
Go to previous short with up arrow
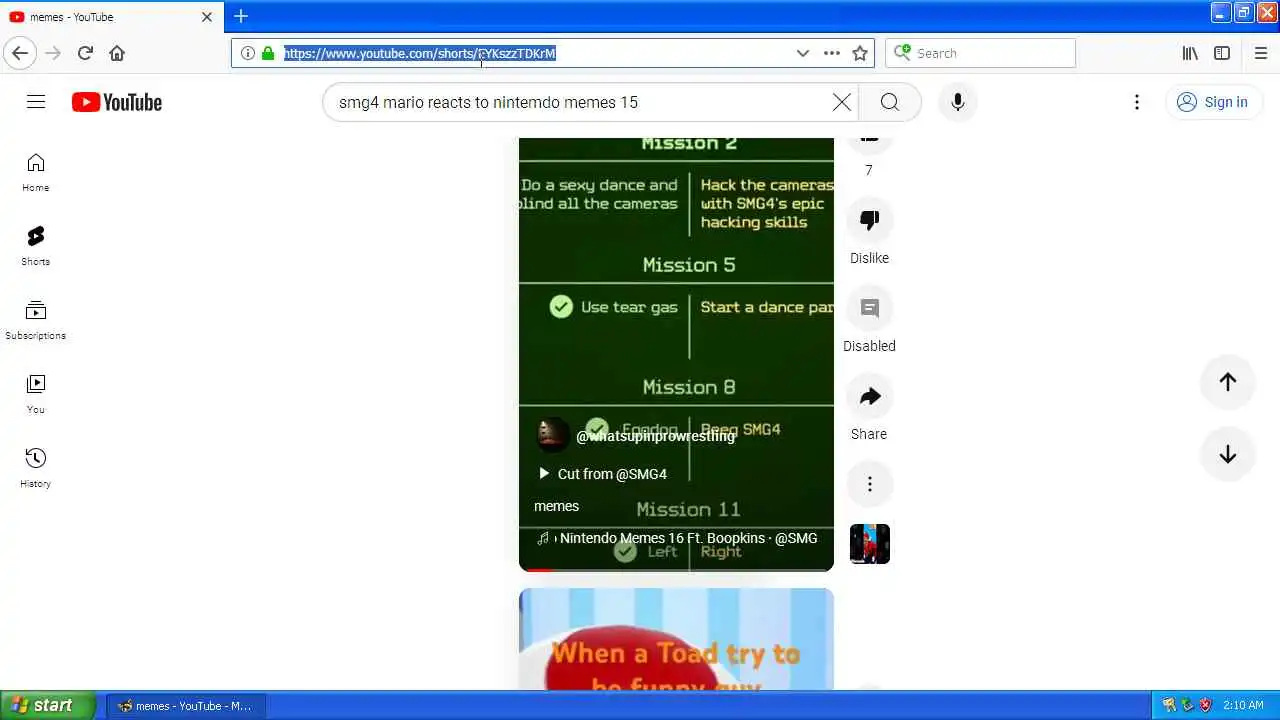1228,381
